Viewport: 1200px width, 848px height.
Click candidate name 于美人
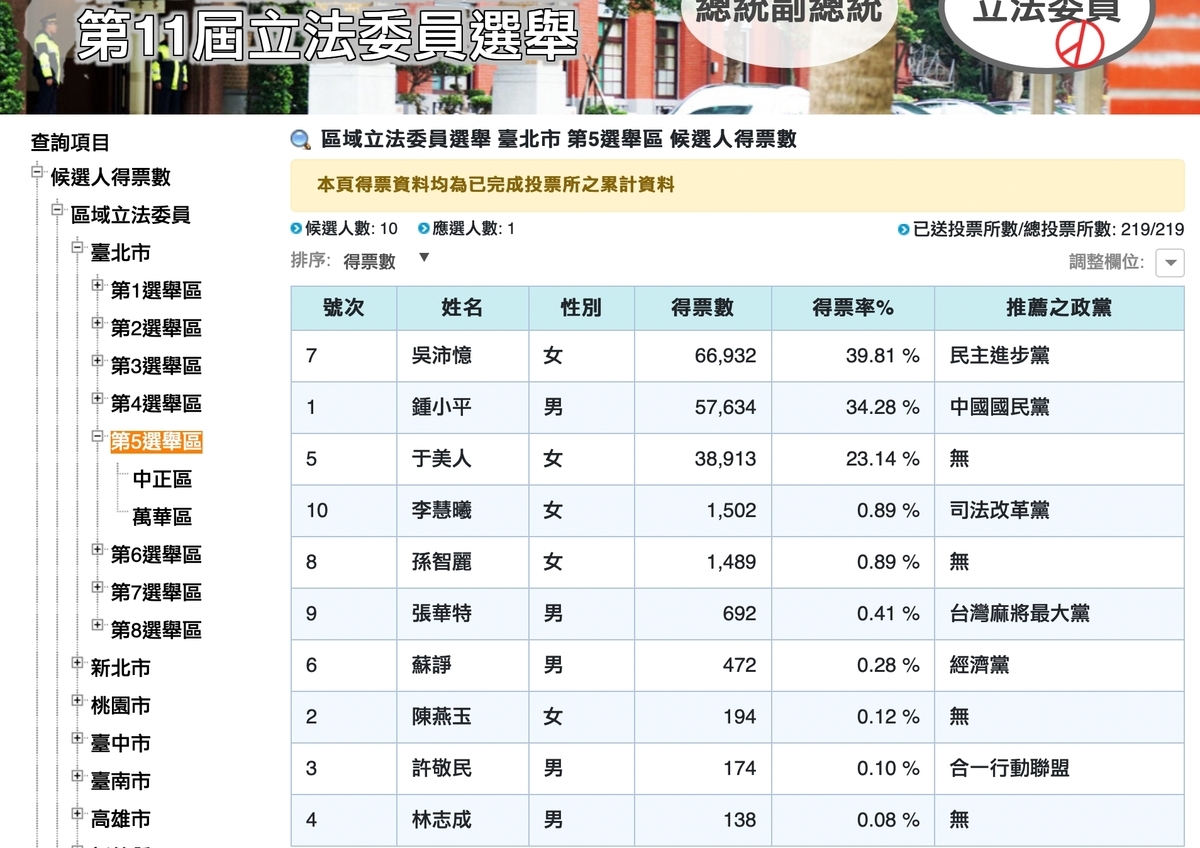click(441, 459)
